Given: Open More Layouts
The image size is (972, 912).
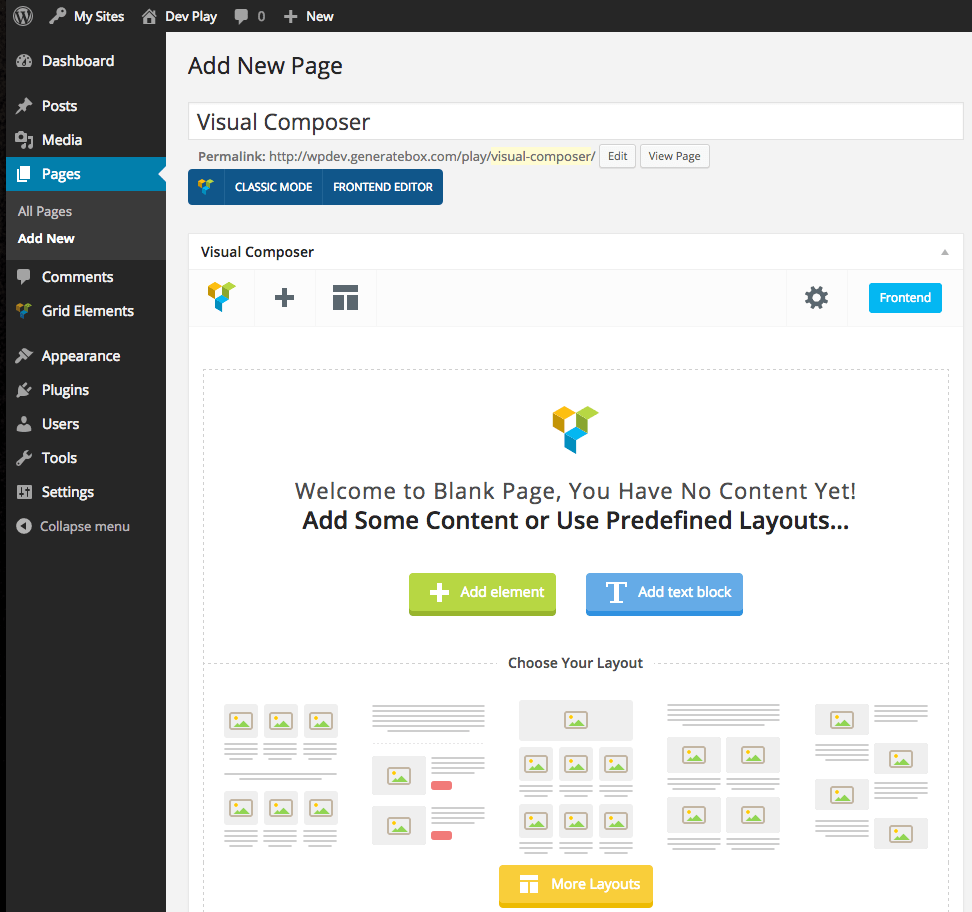Looking at the screenshot, I should (575, 885).
